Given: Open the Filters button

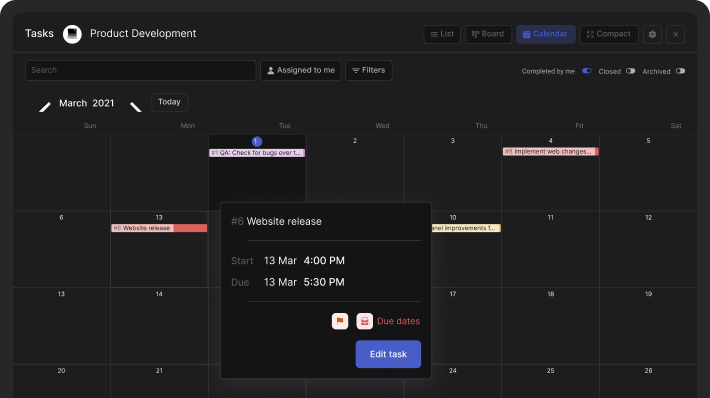Looking at the screenshot, I should click(x=369, y=71).
